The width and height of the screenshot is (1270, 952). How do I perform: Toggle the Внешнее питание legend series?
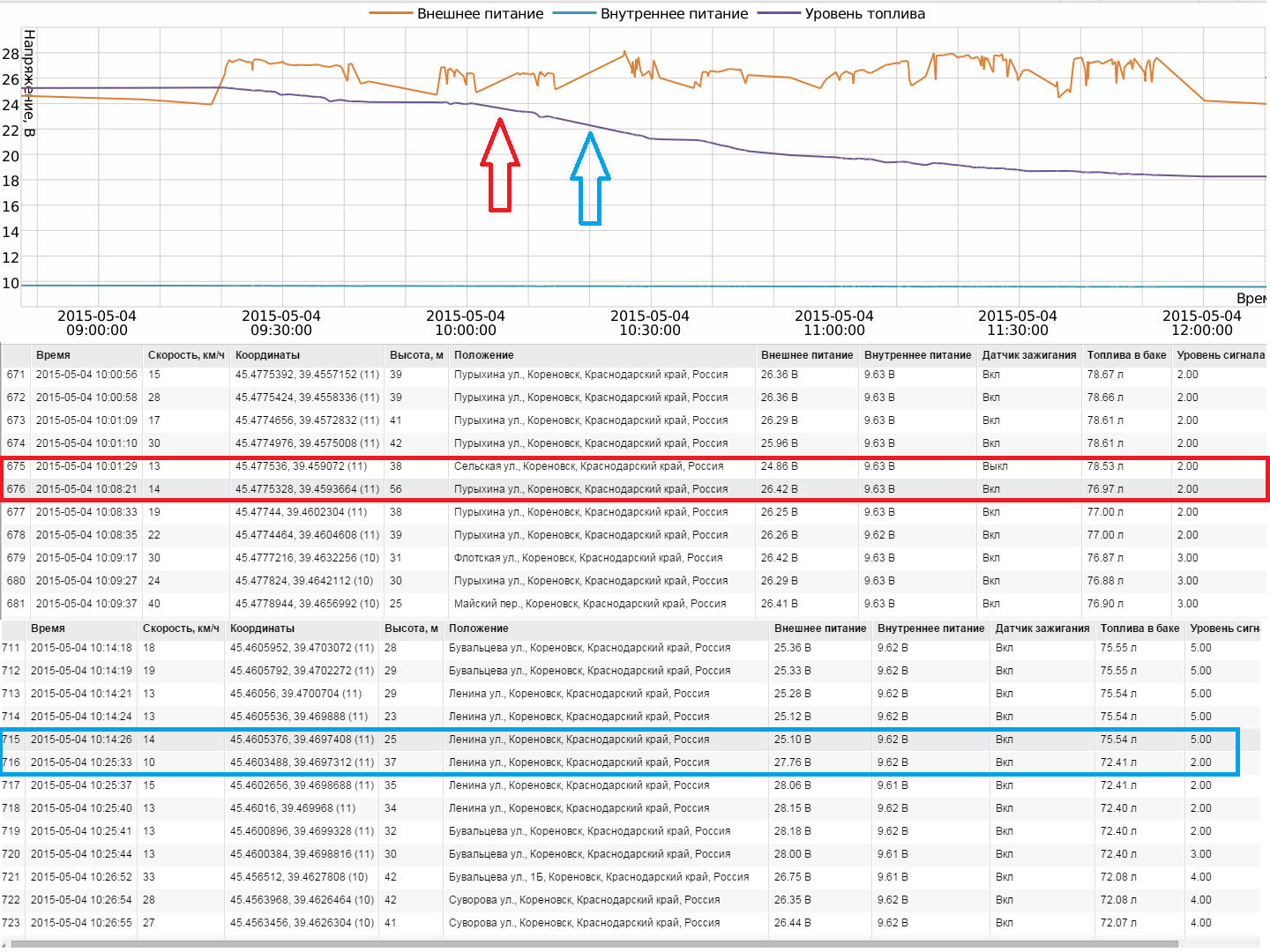[480, 14]
